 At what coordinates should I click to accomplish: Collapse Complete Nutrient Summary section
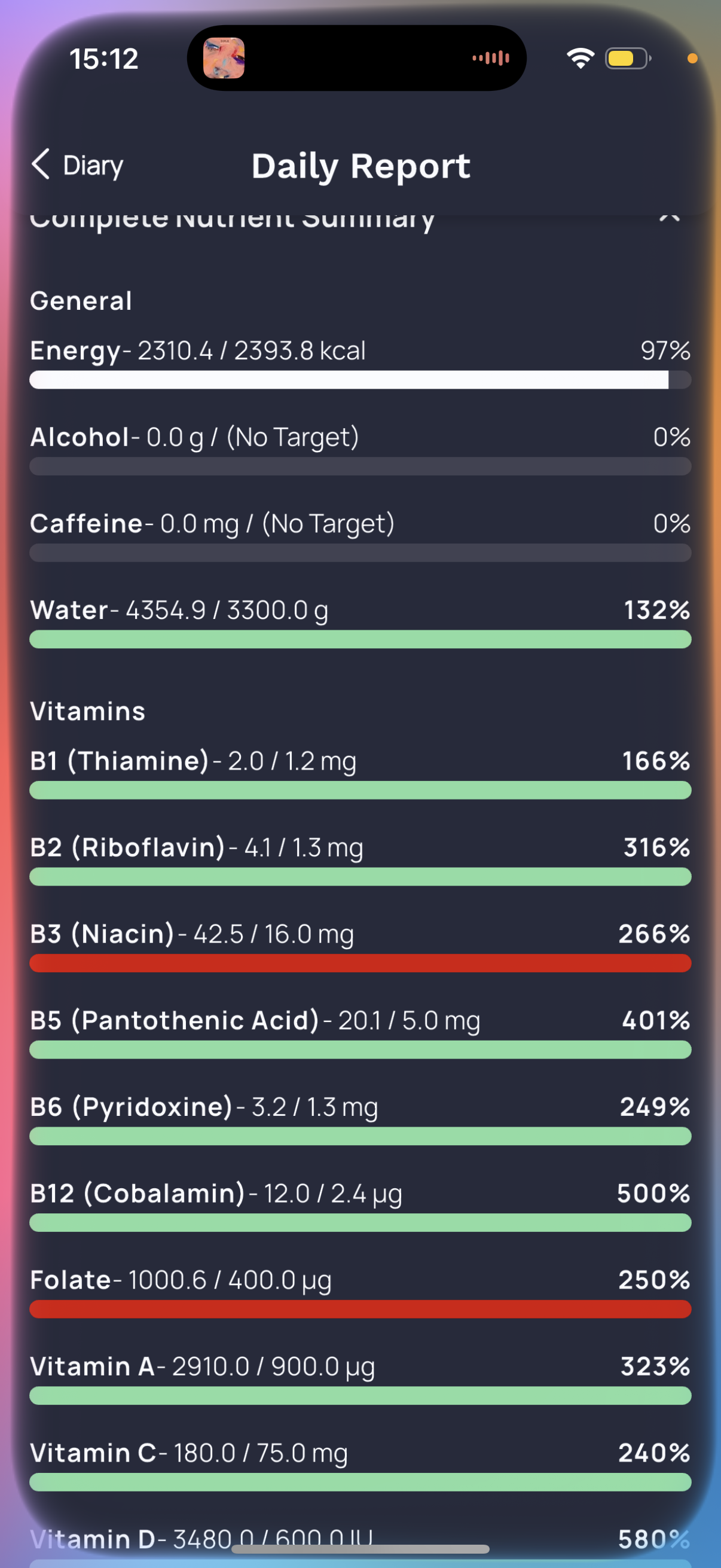669,217
